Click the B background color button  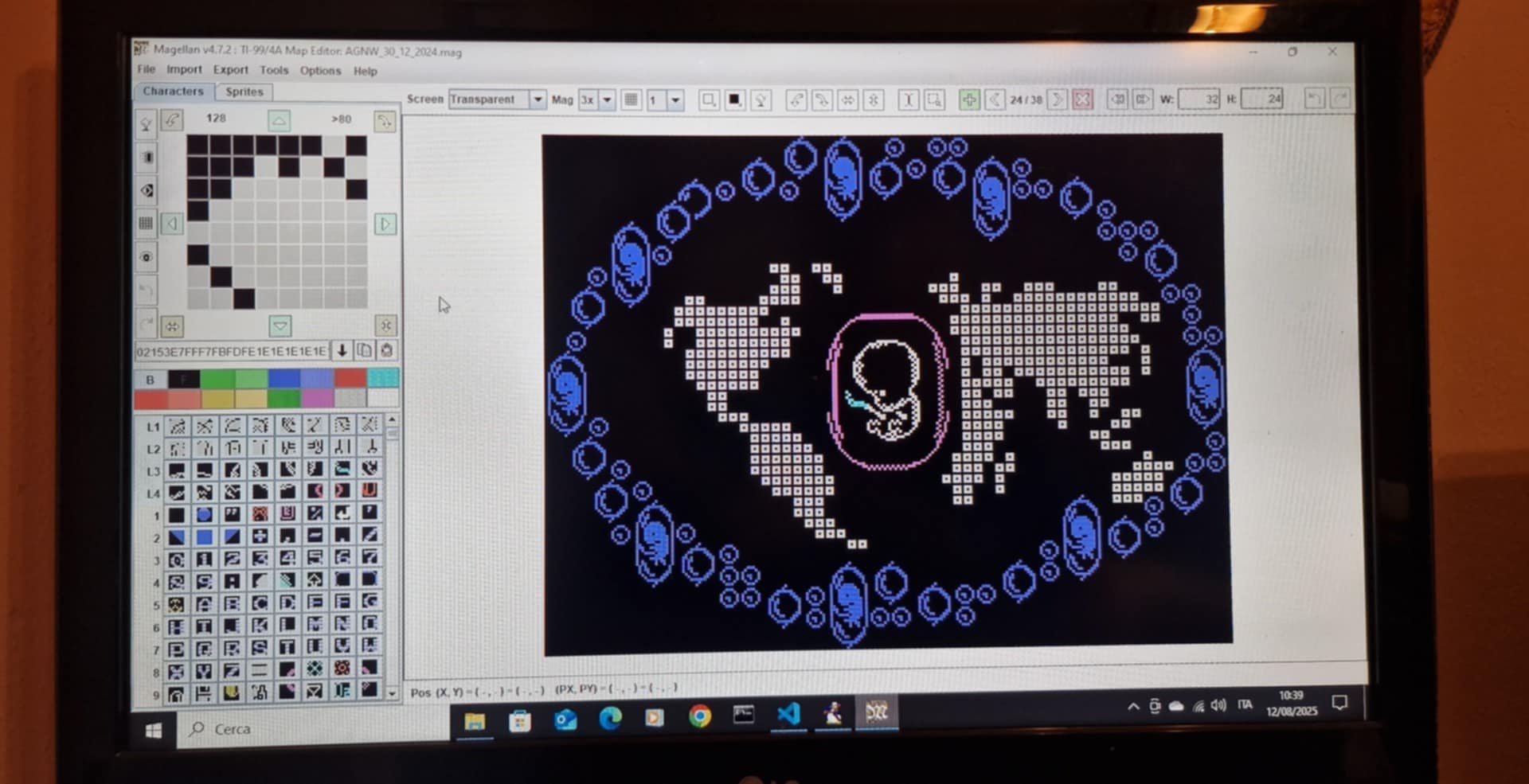150,379
